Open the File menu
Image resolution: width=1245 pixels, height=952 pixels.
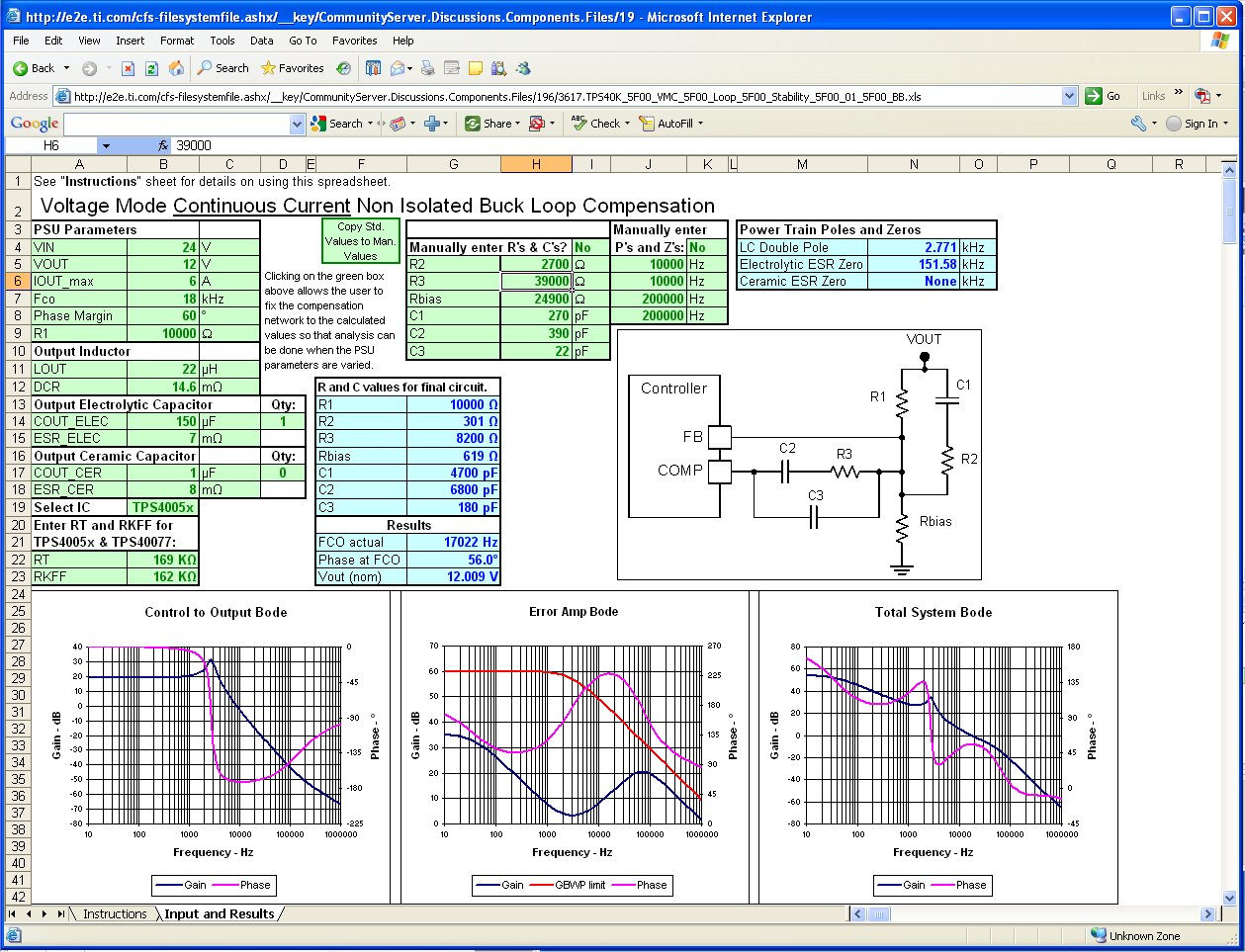click(x=21, y=41)
